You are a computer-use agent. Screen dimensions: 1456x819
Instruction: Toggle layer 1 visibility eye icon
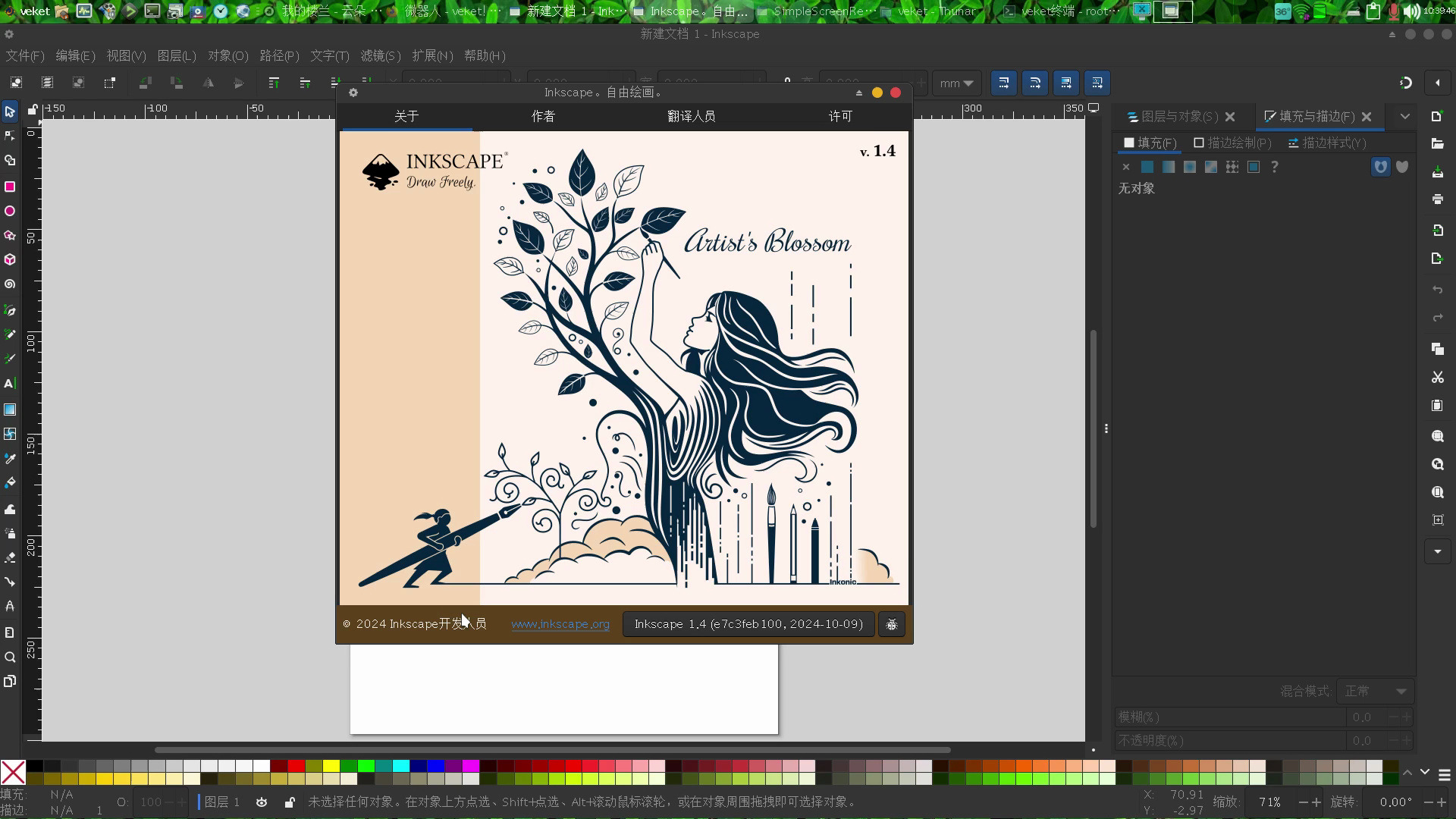262,802
